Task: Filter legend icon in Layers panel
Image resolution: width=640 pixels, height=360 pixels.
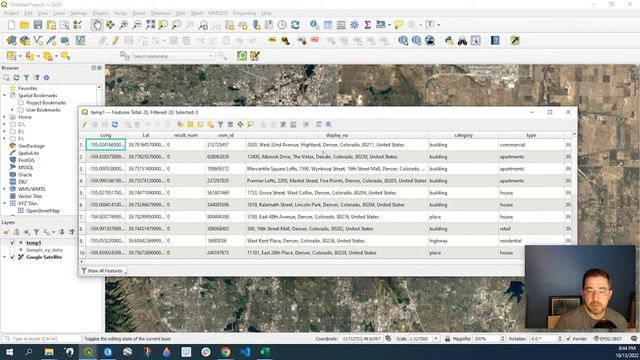Action: [x=36, y=232]
